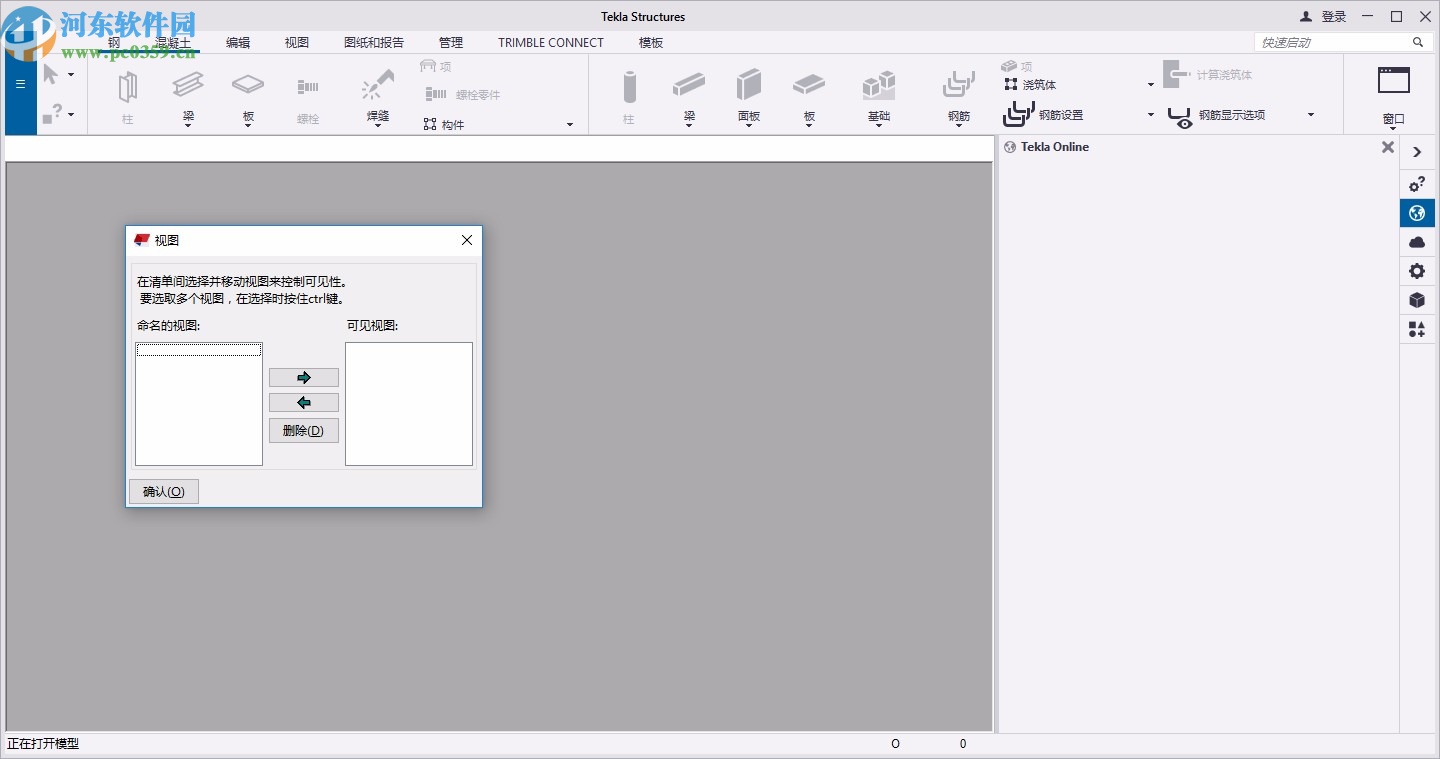Expand side pane with chevron arrow
Screen dimensions: 1440x759
[1417, 152]
